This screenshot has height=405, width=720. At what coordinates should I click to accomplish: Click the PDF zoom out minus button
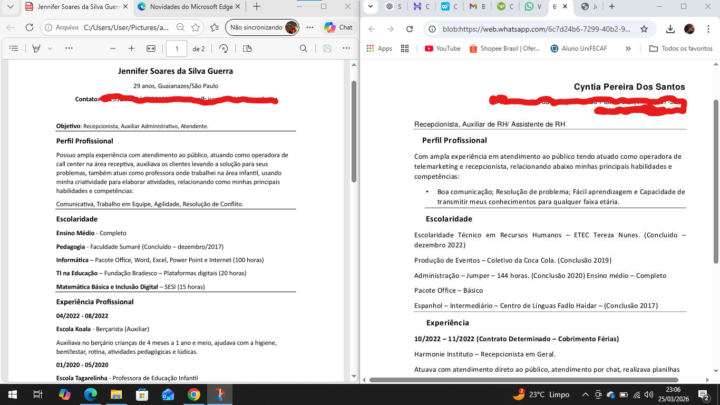(x=114, y=47)
